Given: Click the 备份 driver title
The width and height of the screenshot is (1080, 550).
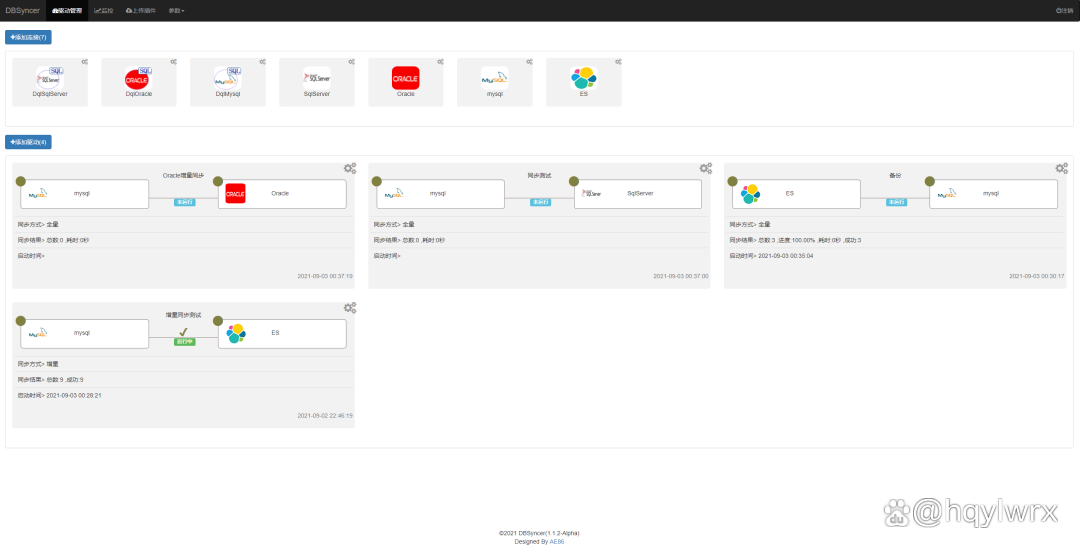Looking at the screenshot, I should 895,175.
